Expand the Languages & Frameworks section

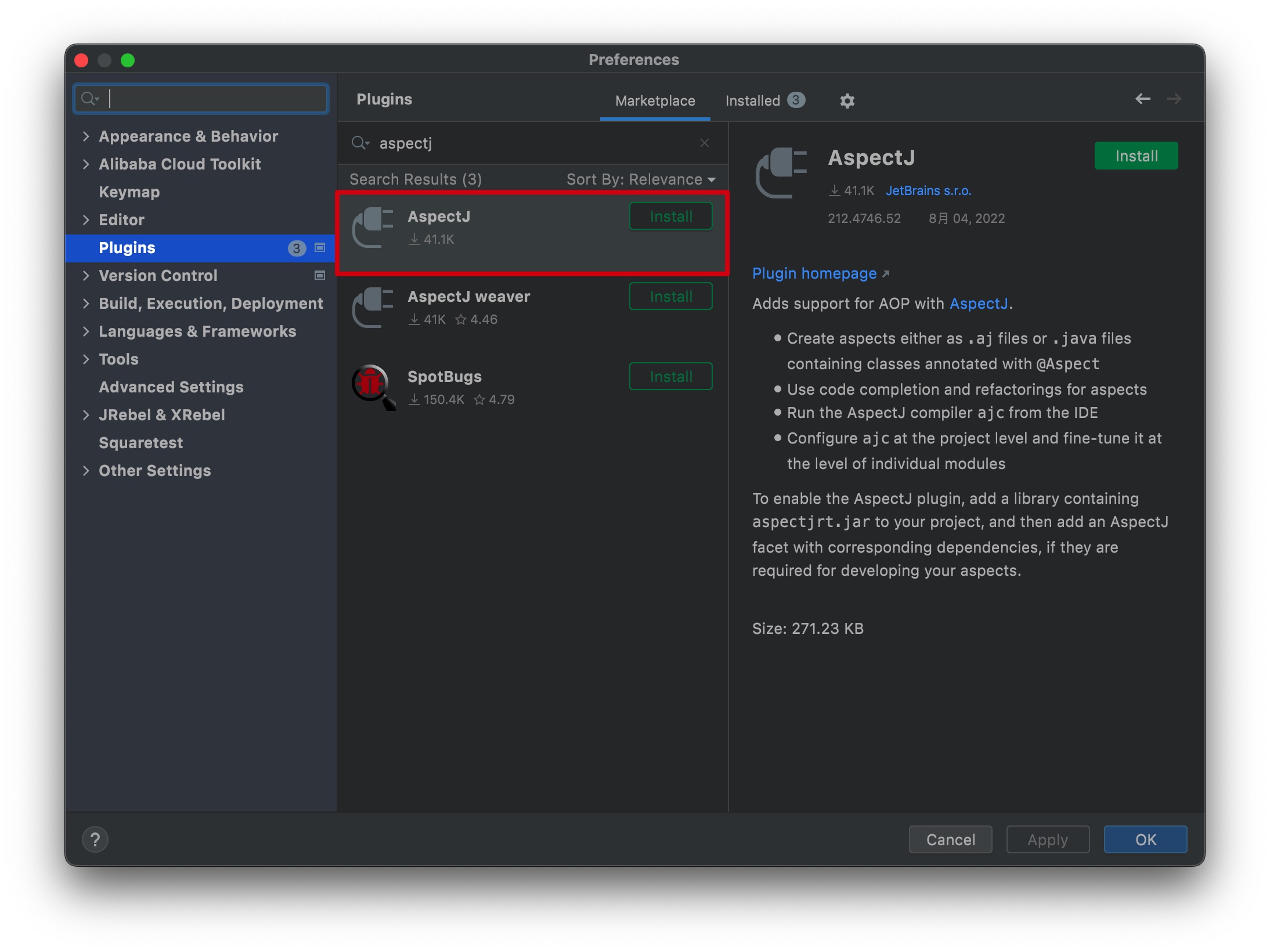coord(86,331)
